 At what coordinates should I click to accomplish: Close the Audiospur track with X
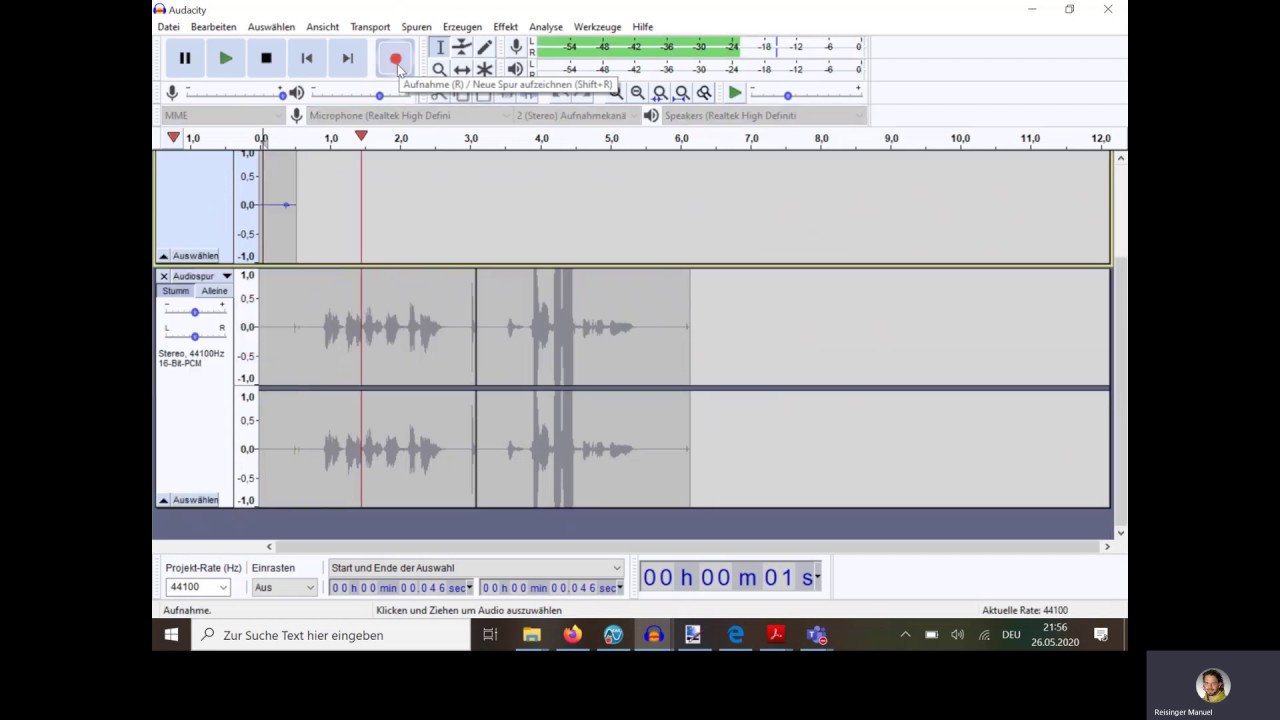click(x=164, y=276)
